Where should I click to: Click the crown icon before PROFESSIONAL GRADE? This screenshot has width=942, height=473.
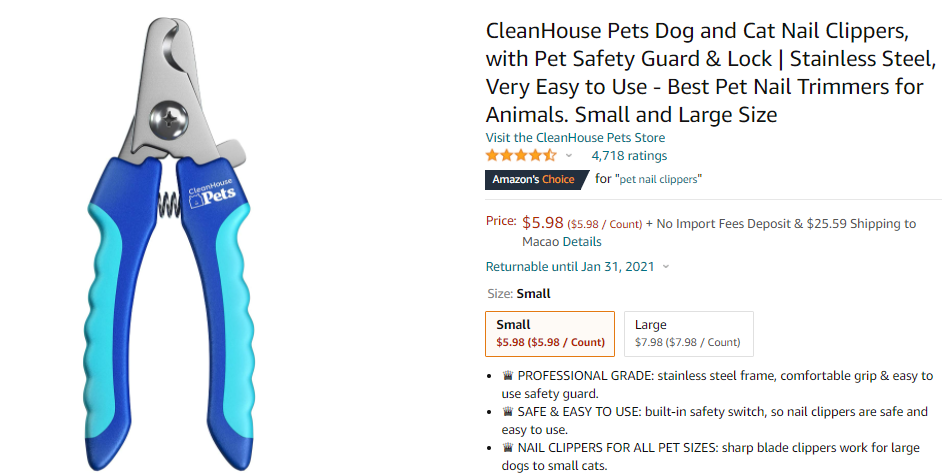[x=507, y=376]
